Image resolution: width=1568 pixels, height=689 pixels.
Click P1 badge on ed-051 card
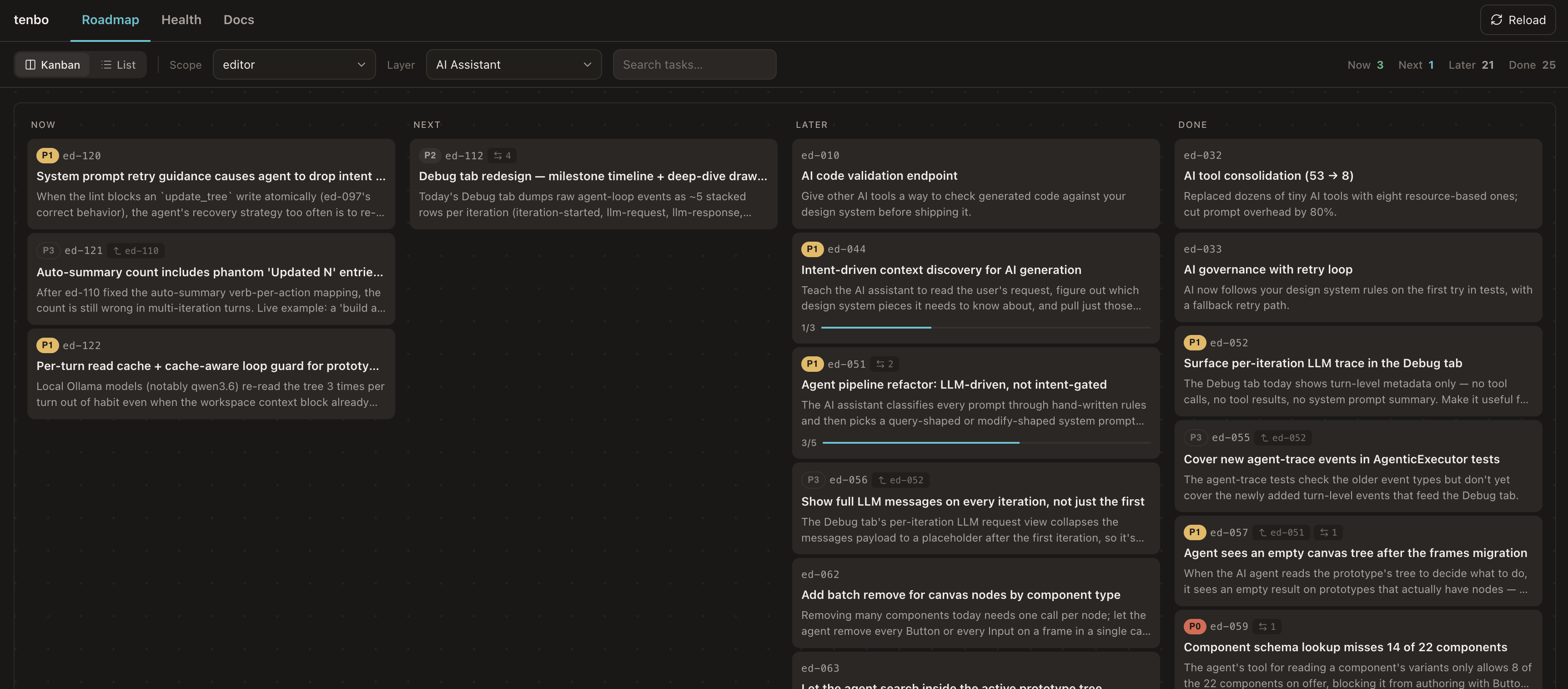812,364
